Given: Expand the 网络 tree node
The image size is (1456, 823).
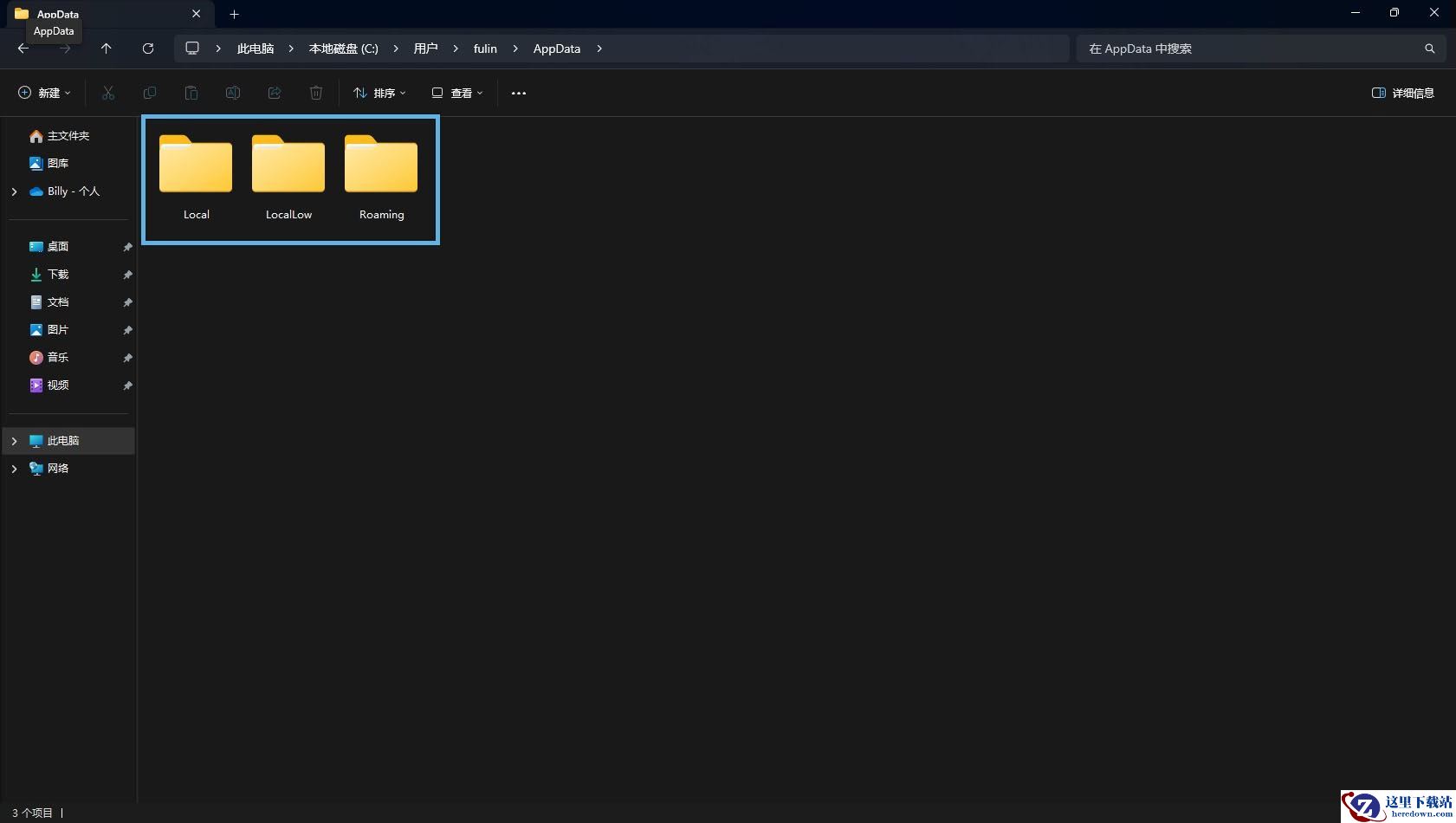Looking at the screenshot, I should pos(14,469).
